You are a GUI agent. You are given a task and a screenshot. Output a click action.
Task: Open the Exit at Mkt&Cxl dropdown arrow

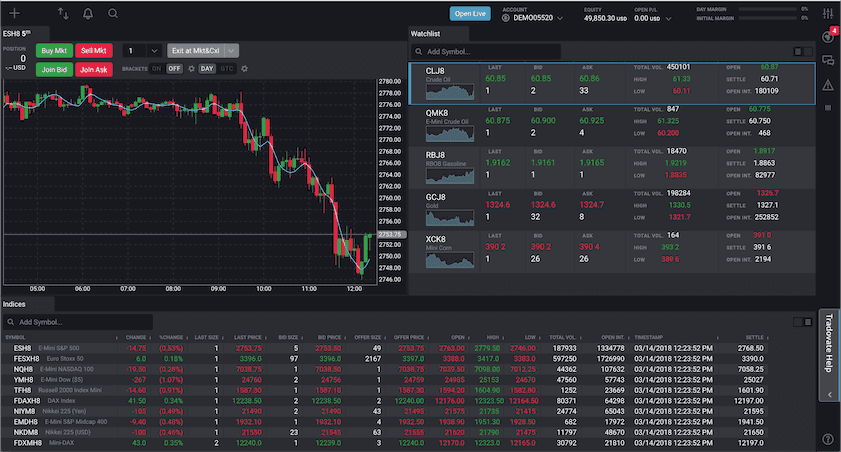pos(232,50)
